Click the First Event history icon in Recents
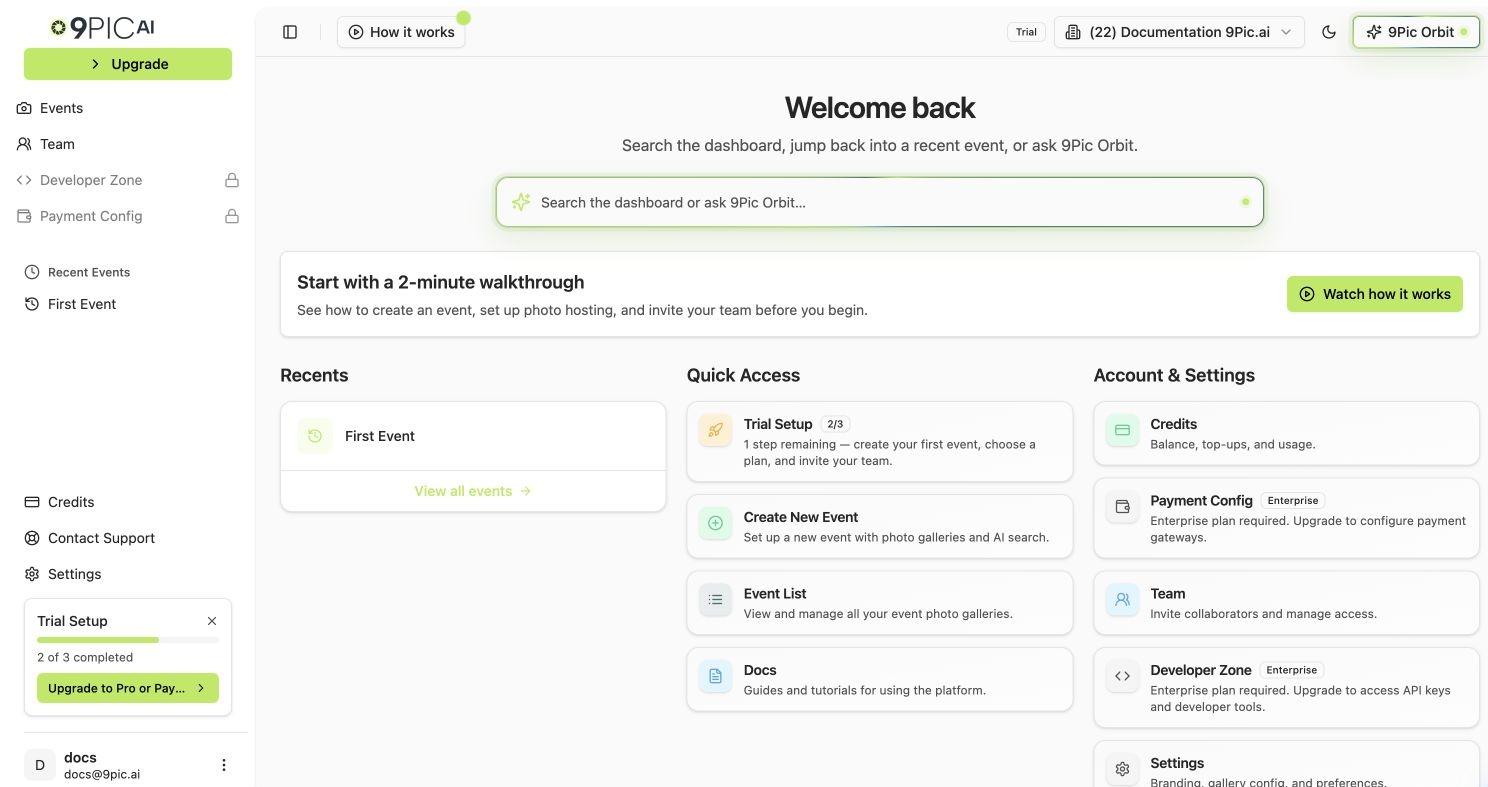Viewport: 1488px width, 787px height. tap(315, 436)
